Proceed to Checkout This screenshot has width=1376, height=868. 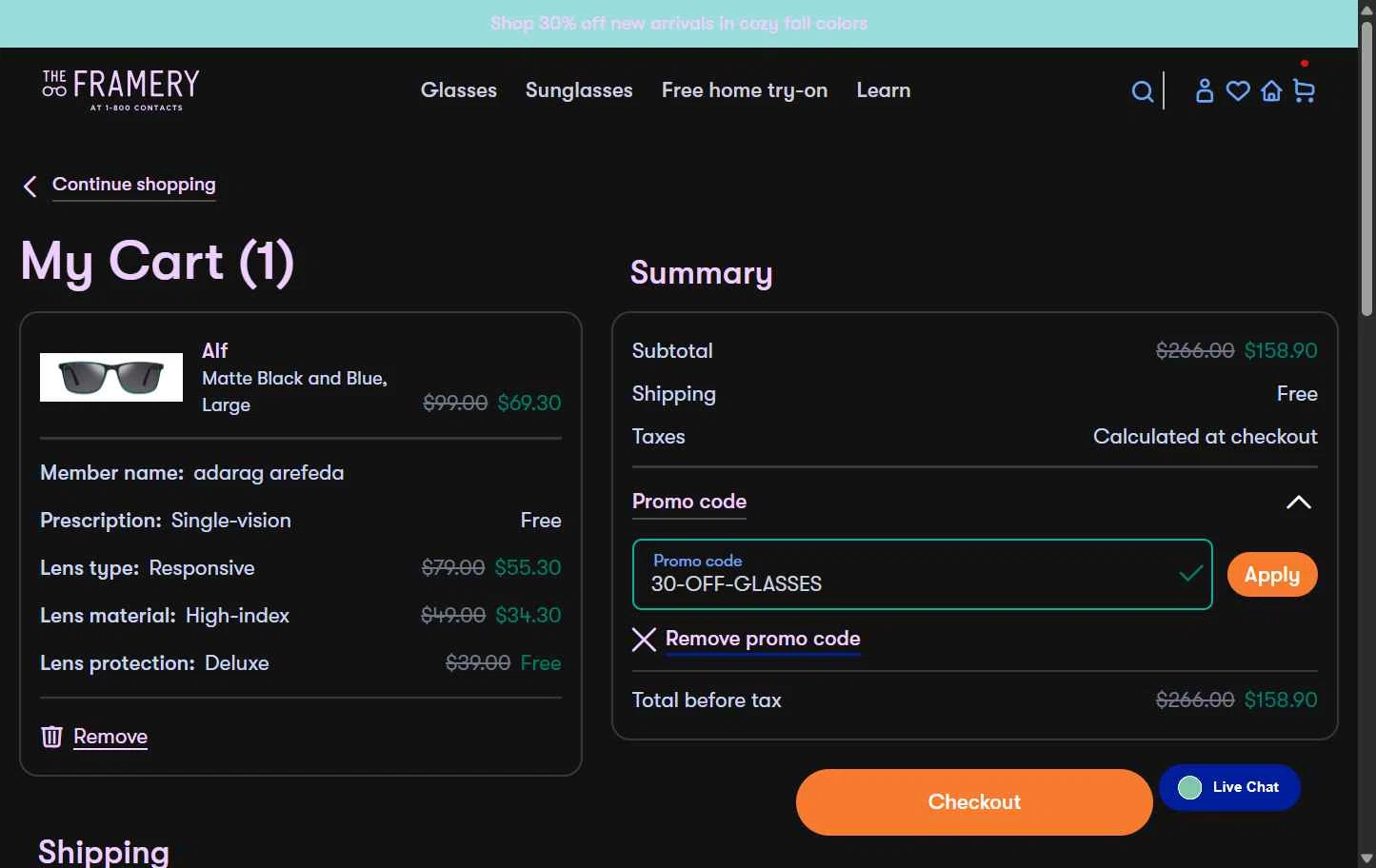974,802
